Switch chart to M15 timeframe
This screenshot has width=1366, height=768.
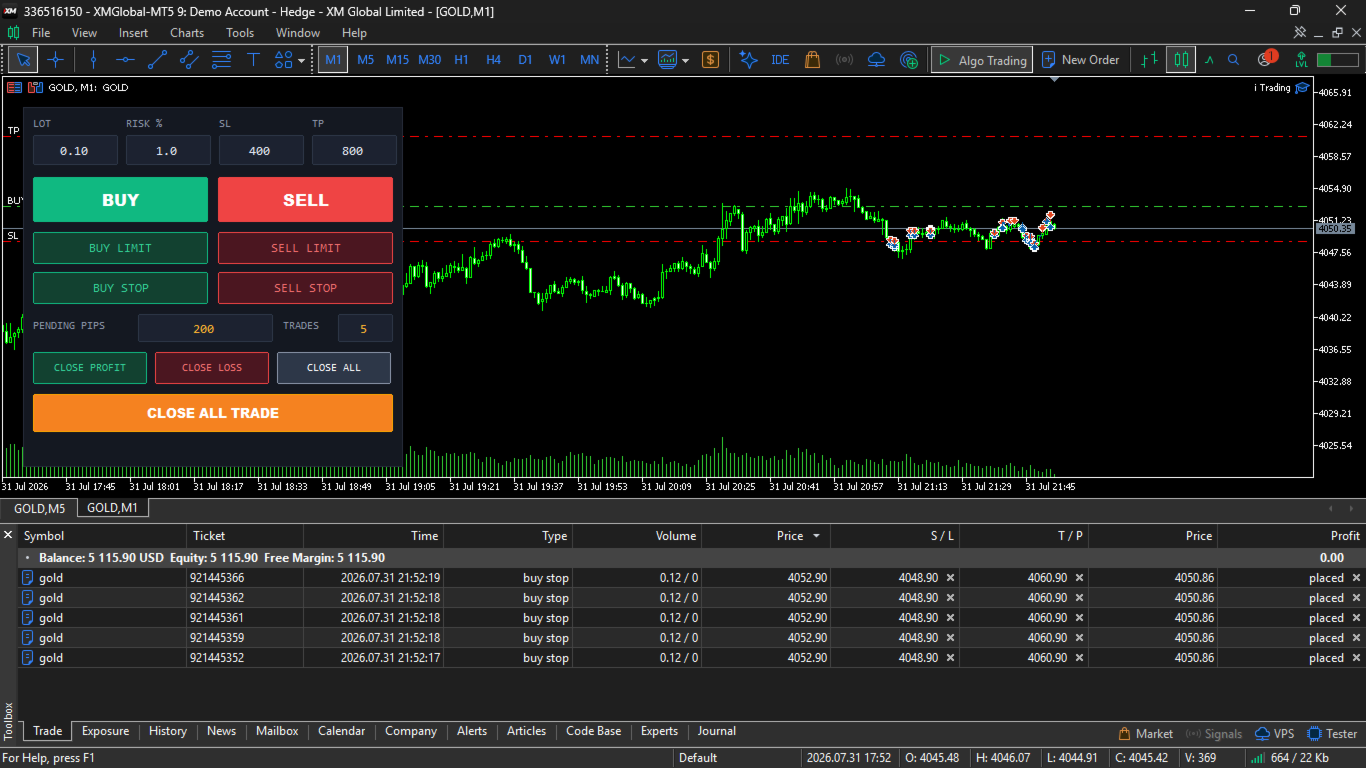click(x=397, y=60)
